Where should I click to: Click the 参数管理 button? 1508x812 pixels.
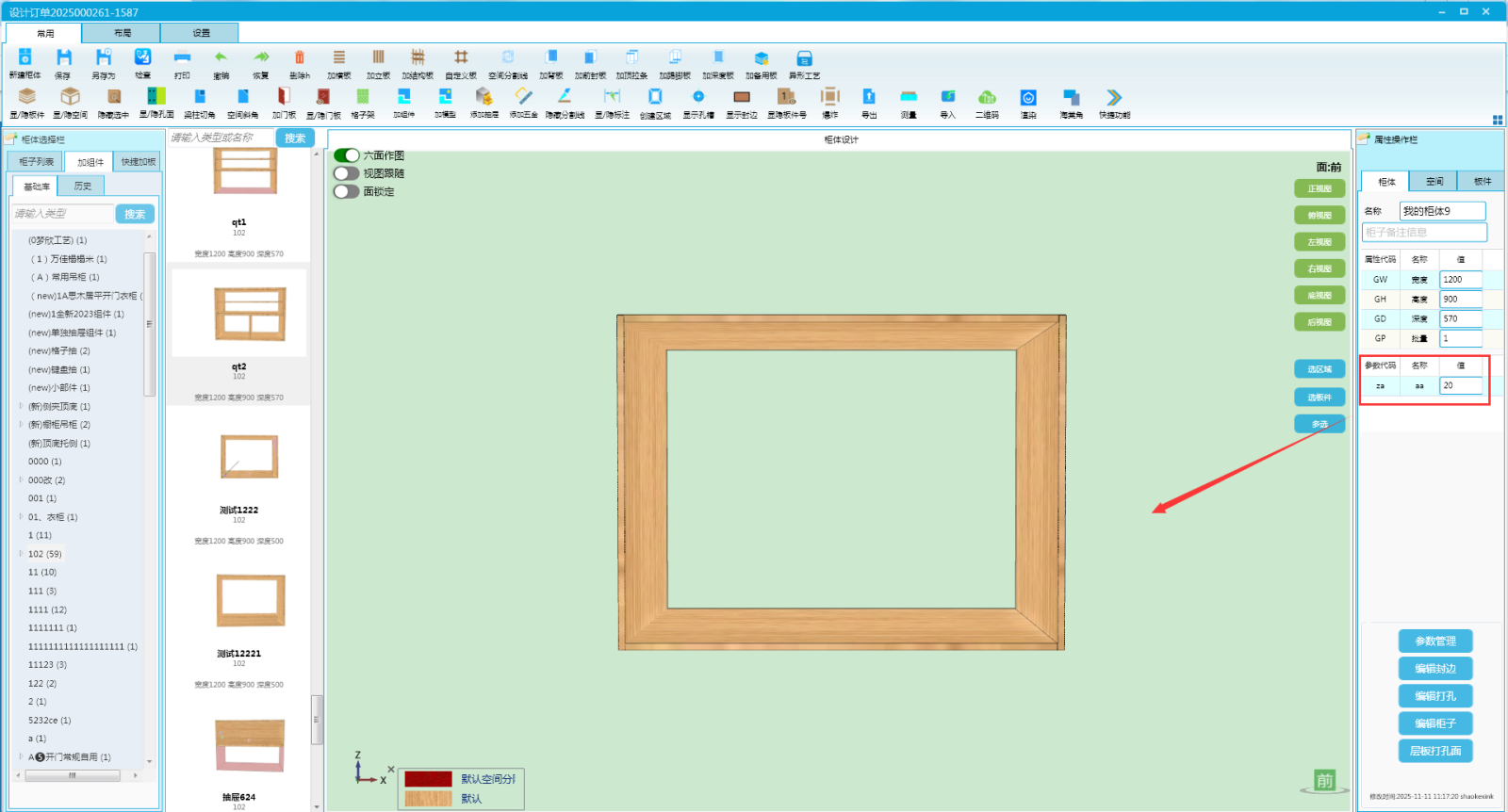1434,641
